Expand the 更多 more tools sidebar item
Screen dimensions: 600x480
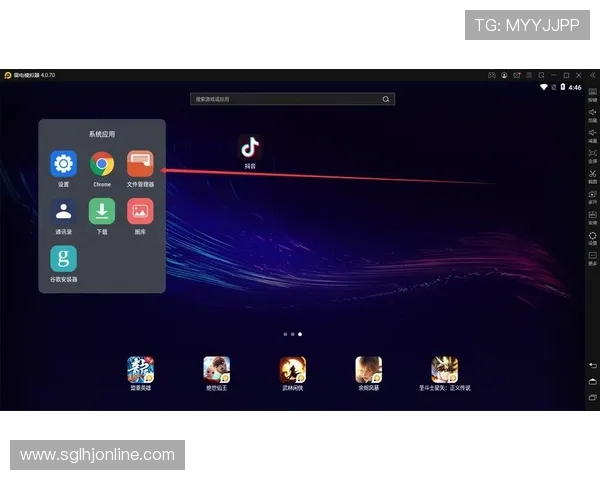point(592,258)
